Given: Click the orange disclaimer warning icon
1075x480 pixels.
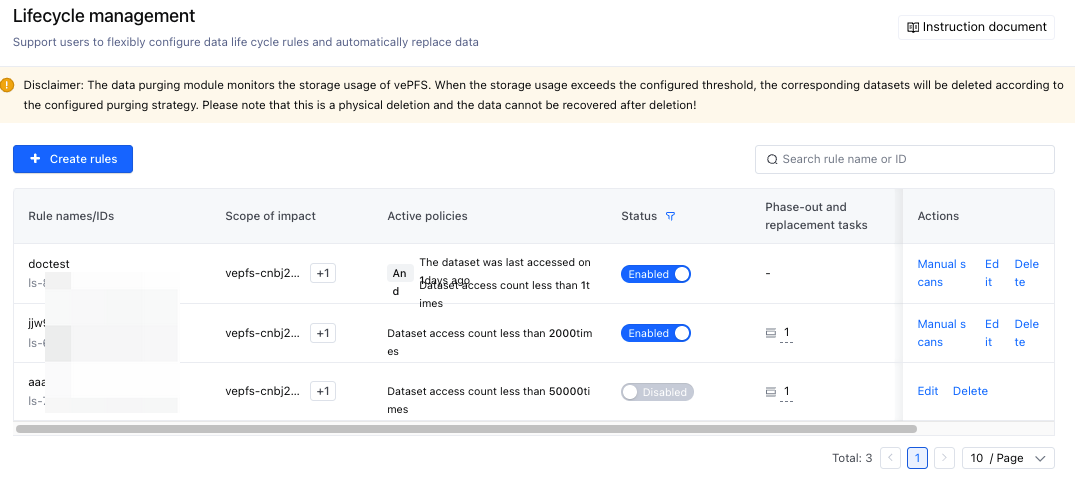Looking at the screenshot, I should click(x=7, y=85).
